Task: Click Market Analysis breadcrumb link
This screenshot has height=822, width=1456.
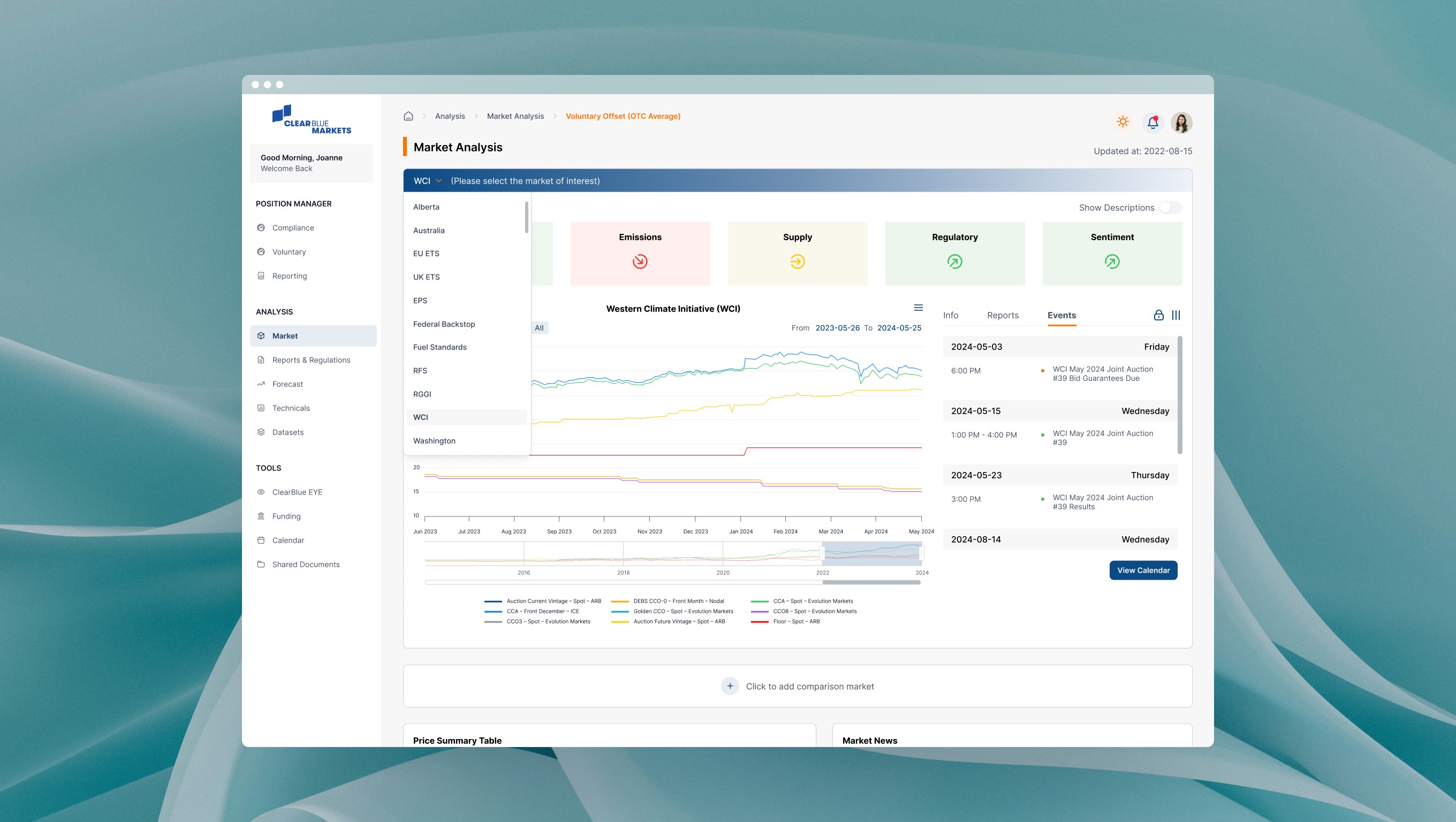Action: pos(515,116)
